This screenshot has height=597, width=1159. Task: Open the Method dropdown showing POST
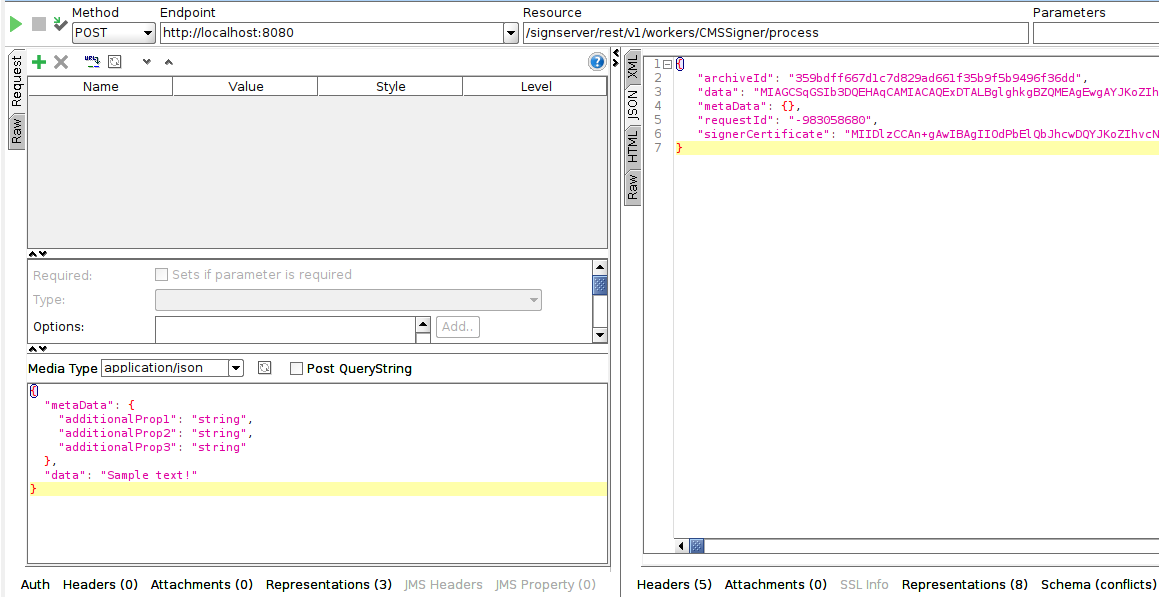point(113,32)
